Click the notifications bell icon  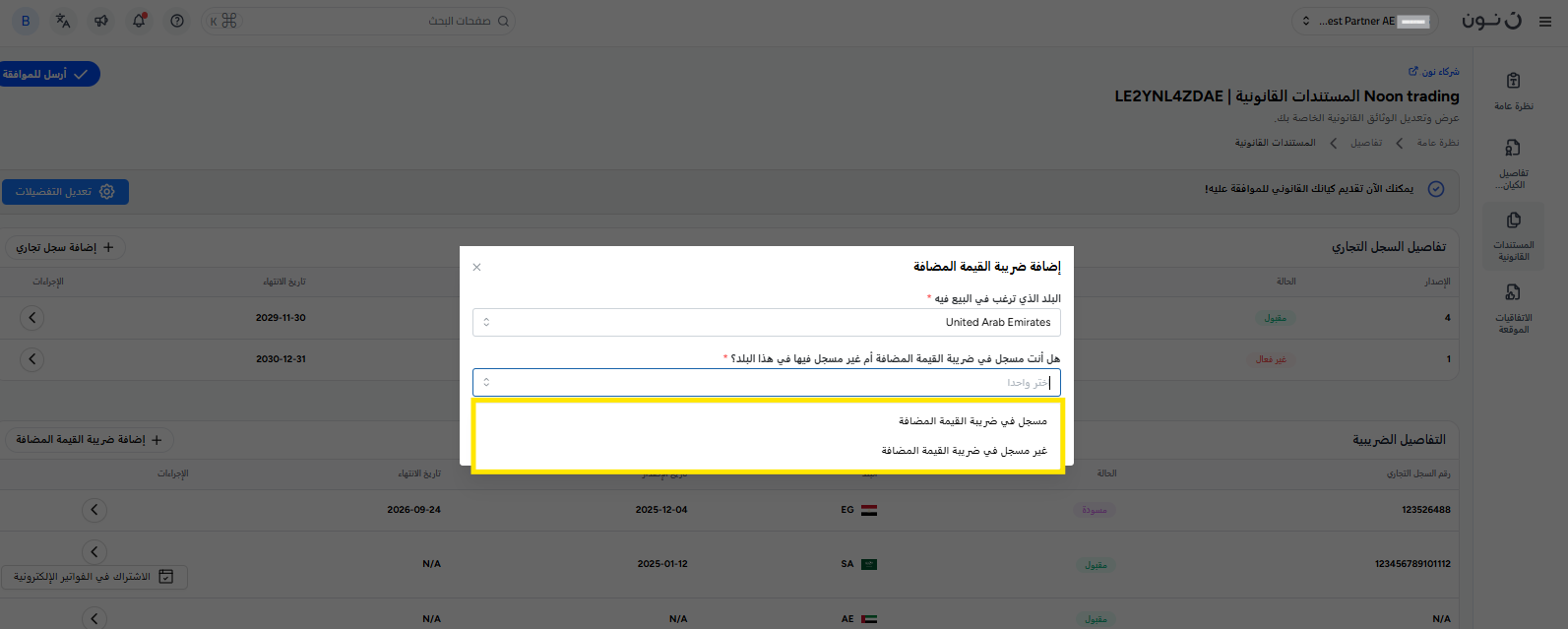tap(139, 21)
